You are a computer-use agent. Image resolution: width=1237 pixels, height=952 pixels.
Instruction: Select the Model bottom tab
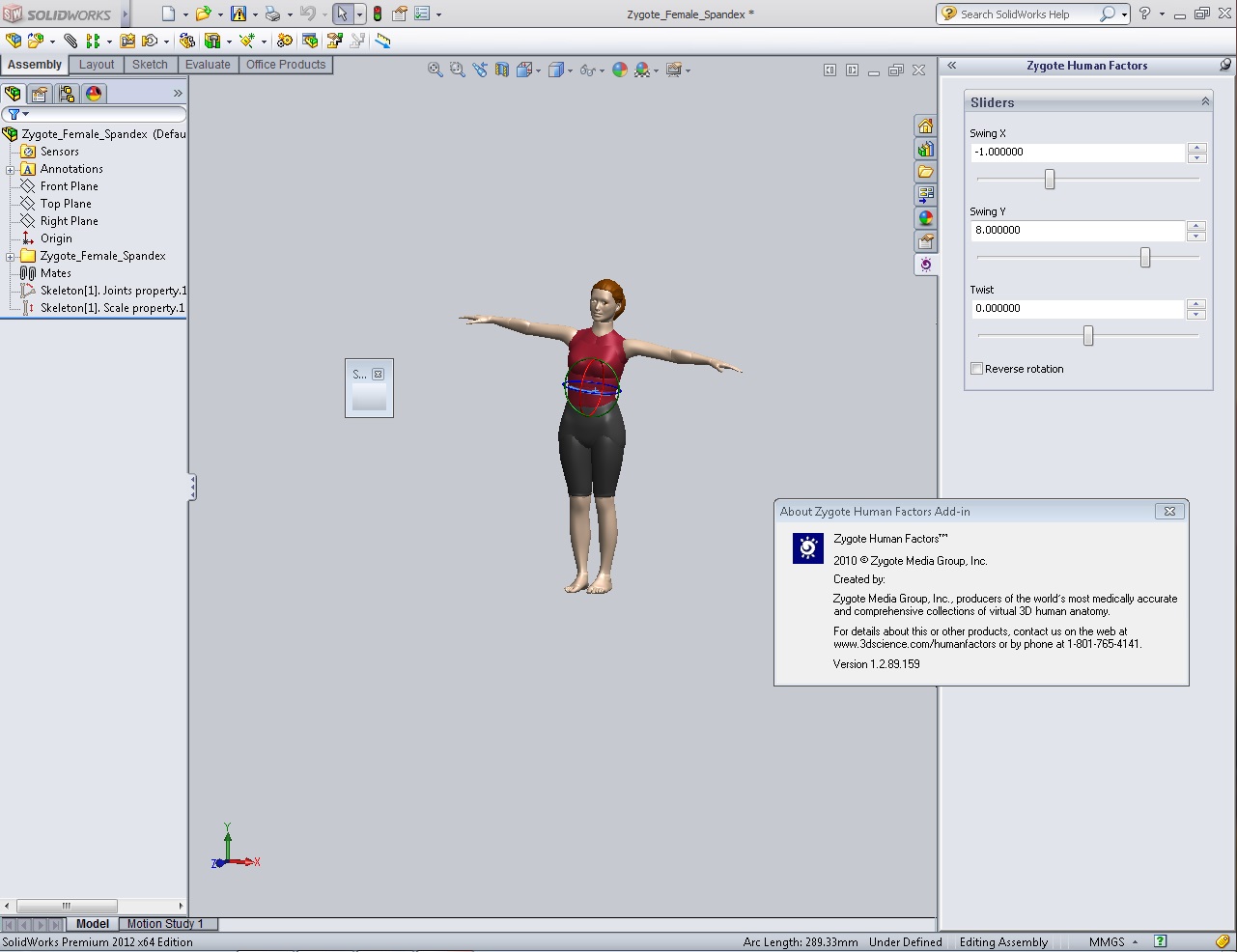pyautogui.click(x=93, y=924)
